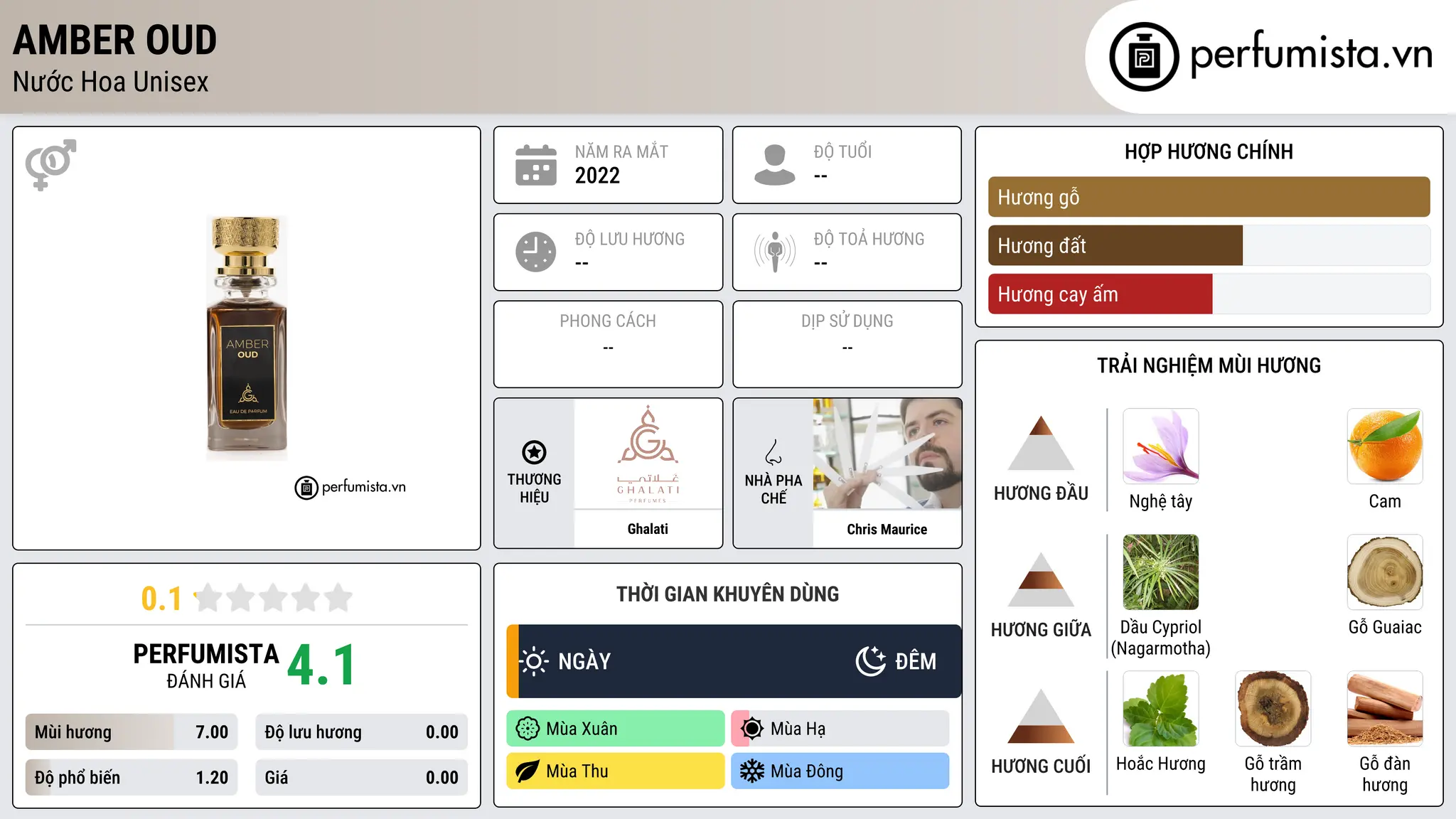
Task: Click the snowflake icon for Mùa Đông
Action: click(x=752, y=771)
